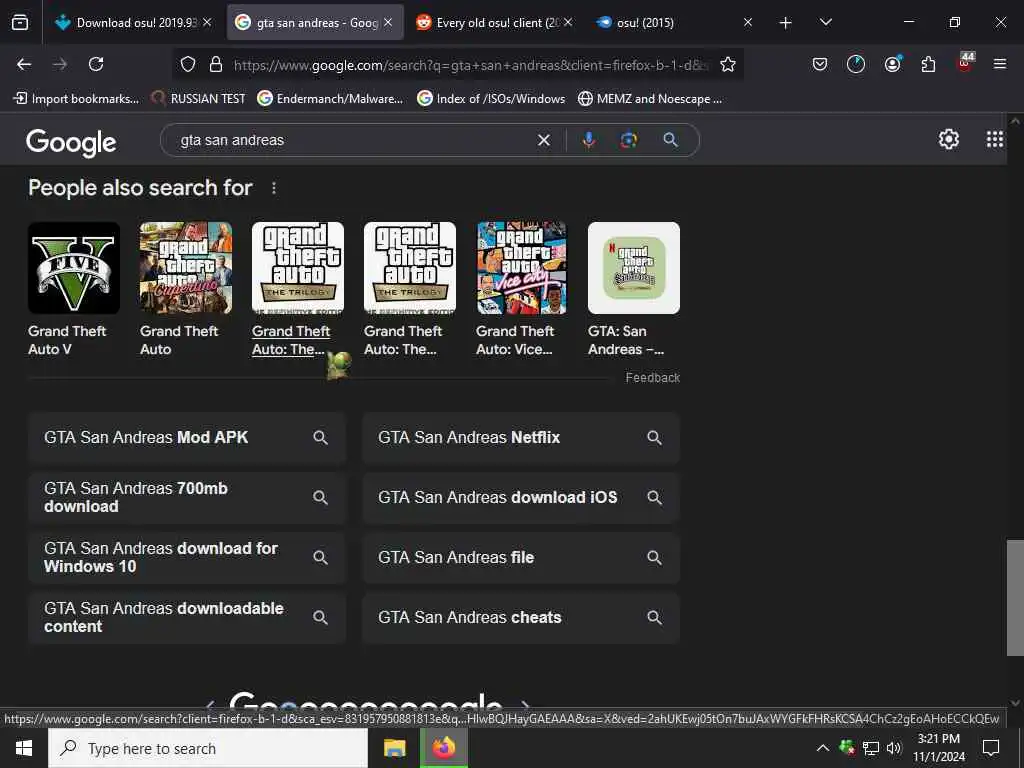This screenshot has width=1024, height=768.
Task: Open the Grand Theft Auto: Vice City thumbnail
Action: pos(522,268)
